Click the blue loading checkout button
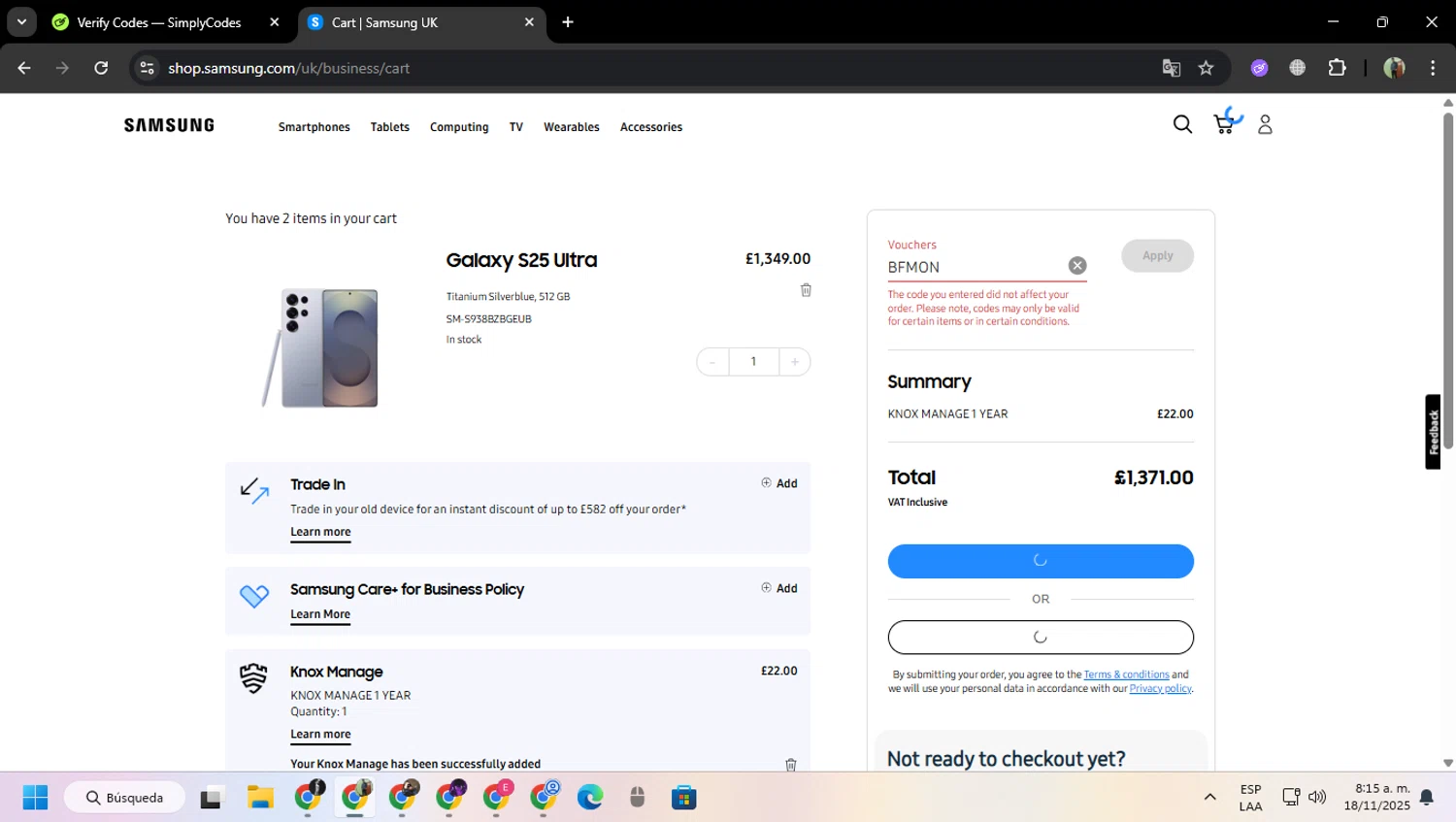 (1041, 561)
